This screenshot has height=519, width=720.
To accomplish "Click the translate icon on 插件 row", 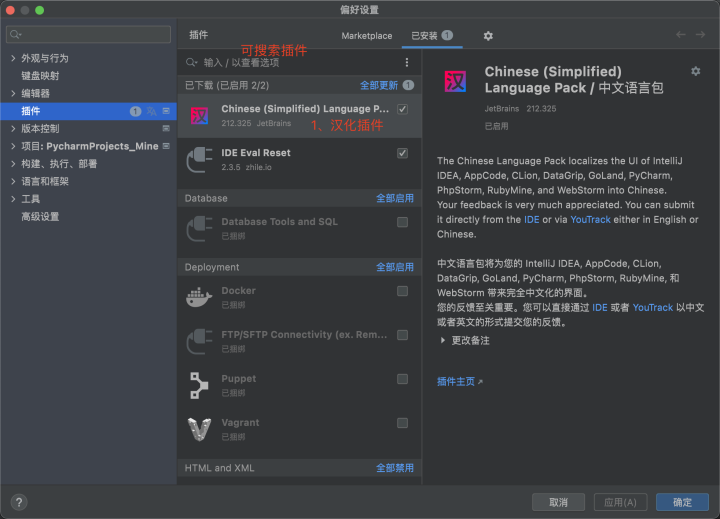I will (152, 111).
